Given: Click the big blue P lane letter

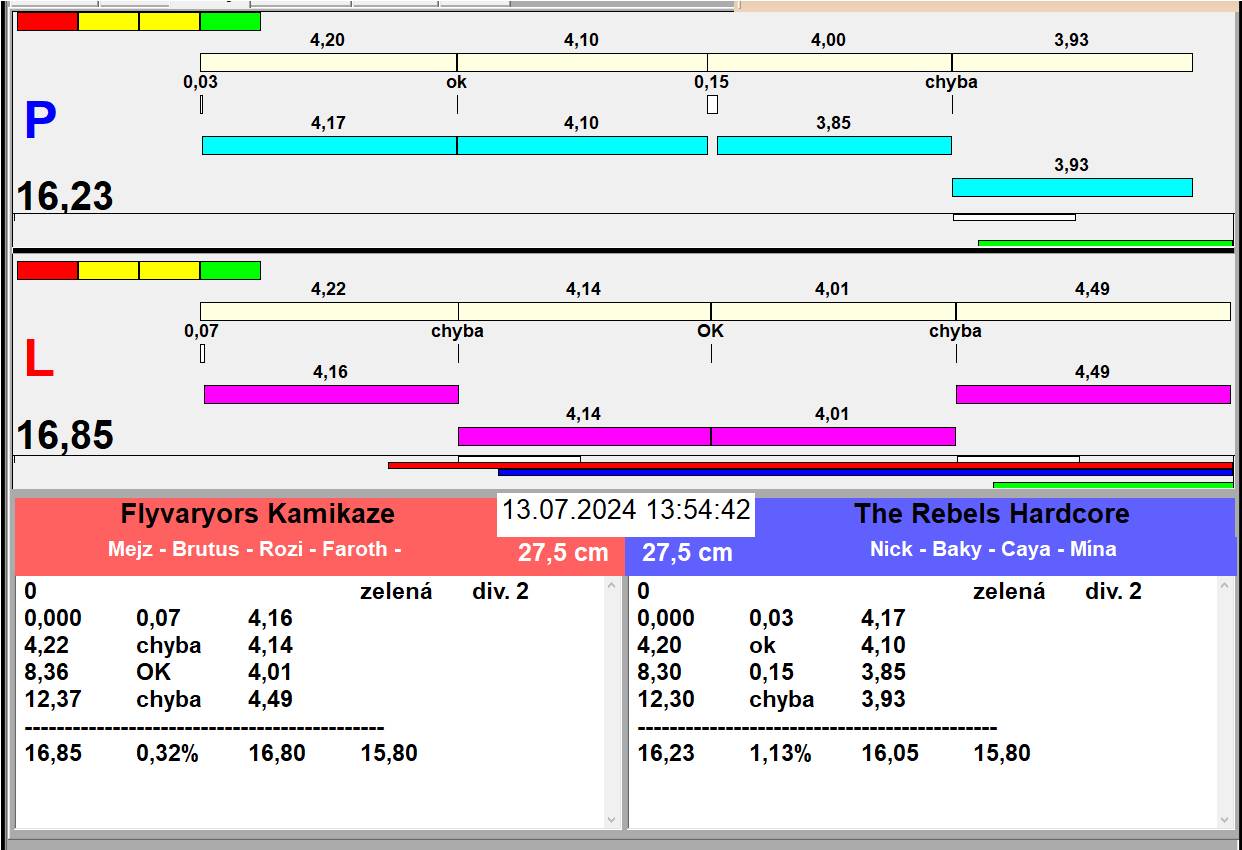Looking at the screenshot, I should 40,122.
